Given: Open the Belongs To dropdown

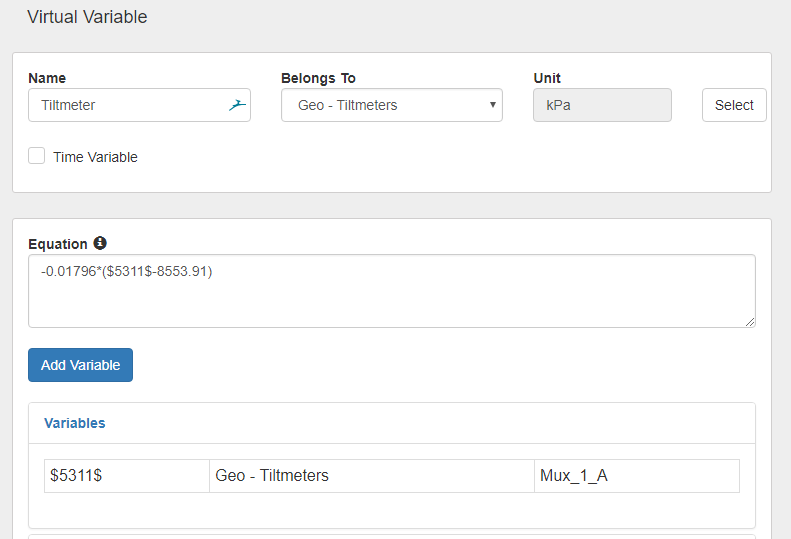Looking at the screenshot, I should [391, 105].
